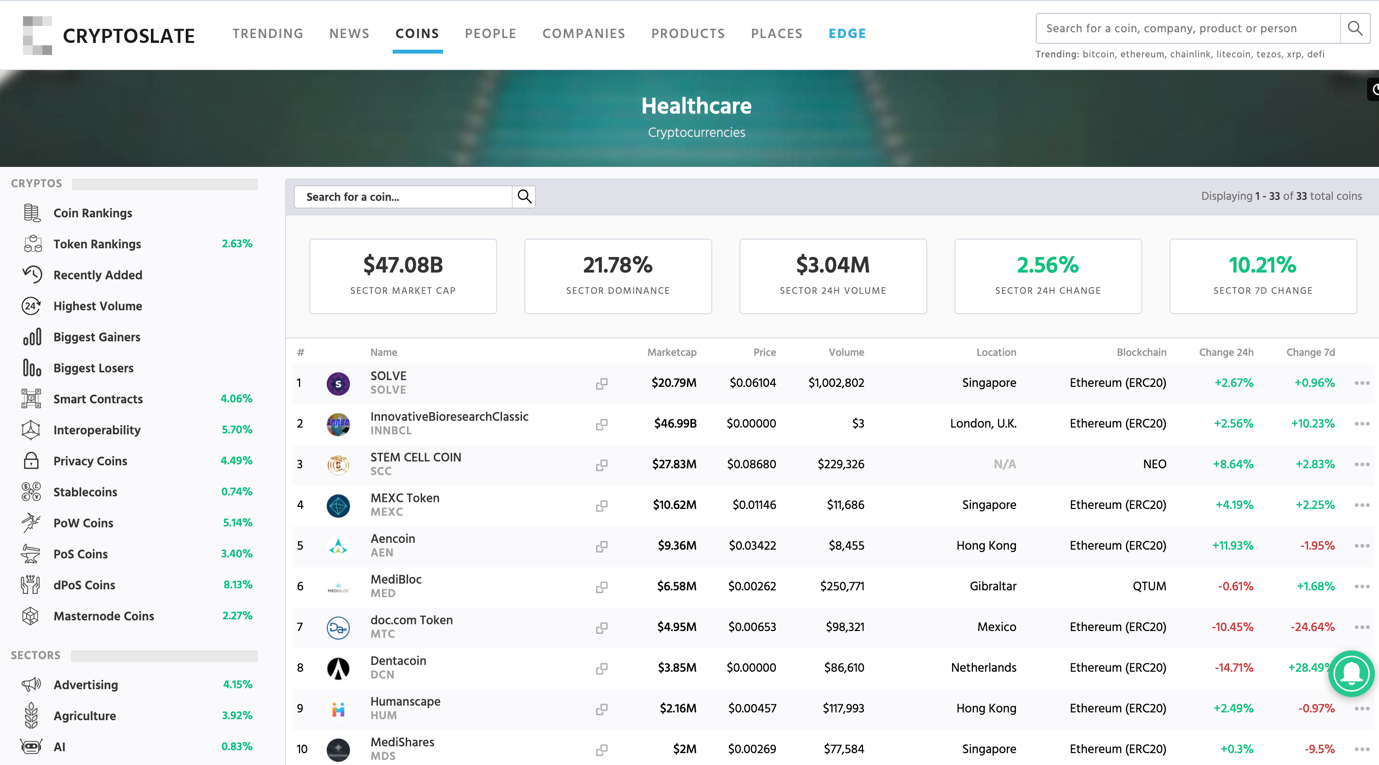Viewport: 1379px width, 765px height.
Task: Click the header search magnifier icon
Action: tap(1355, 28)
